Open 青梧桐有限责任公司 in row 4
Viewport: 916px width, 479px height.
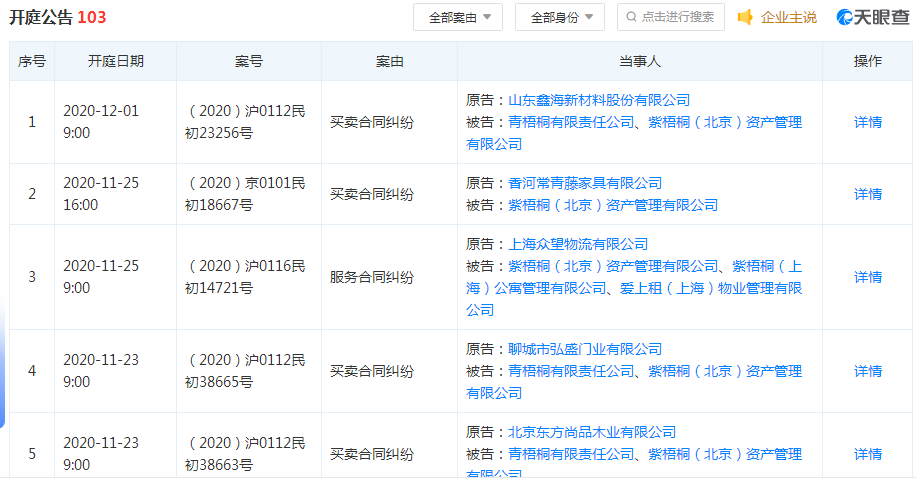pyautogui.click(x=571, y=371)
